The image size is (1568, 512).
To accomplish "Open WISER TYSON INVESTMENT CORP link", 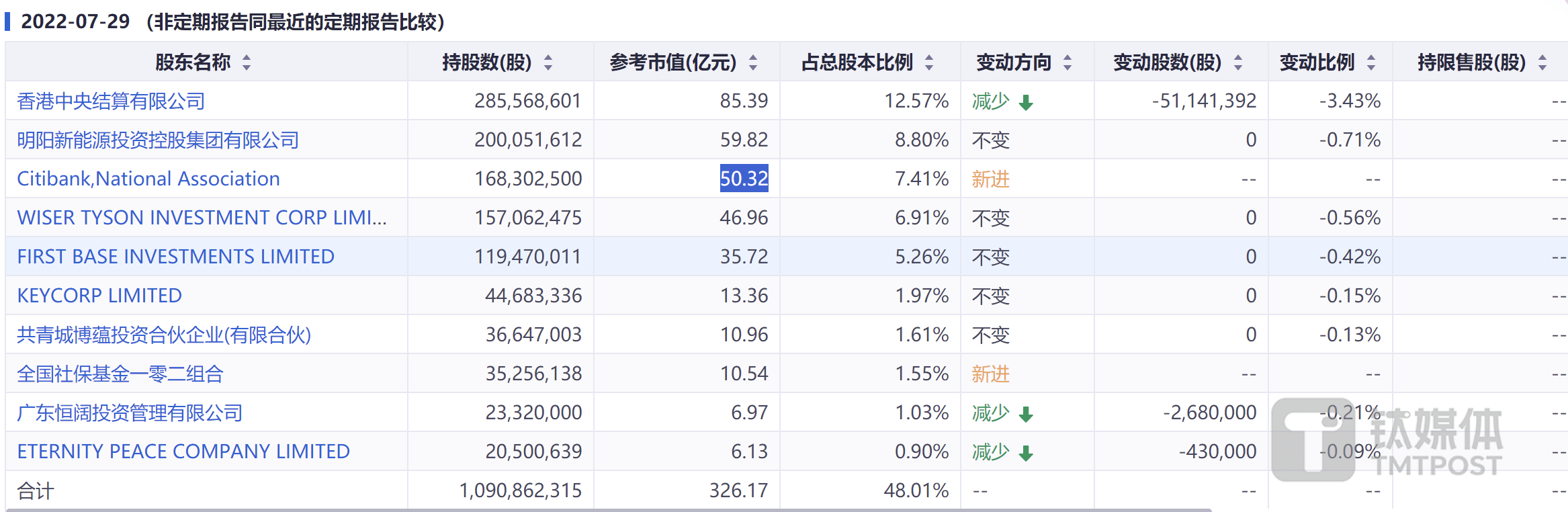I will 202,218.
